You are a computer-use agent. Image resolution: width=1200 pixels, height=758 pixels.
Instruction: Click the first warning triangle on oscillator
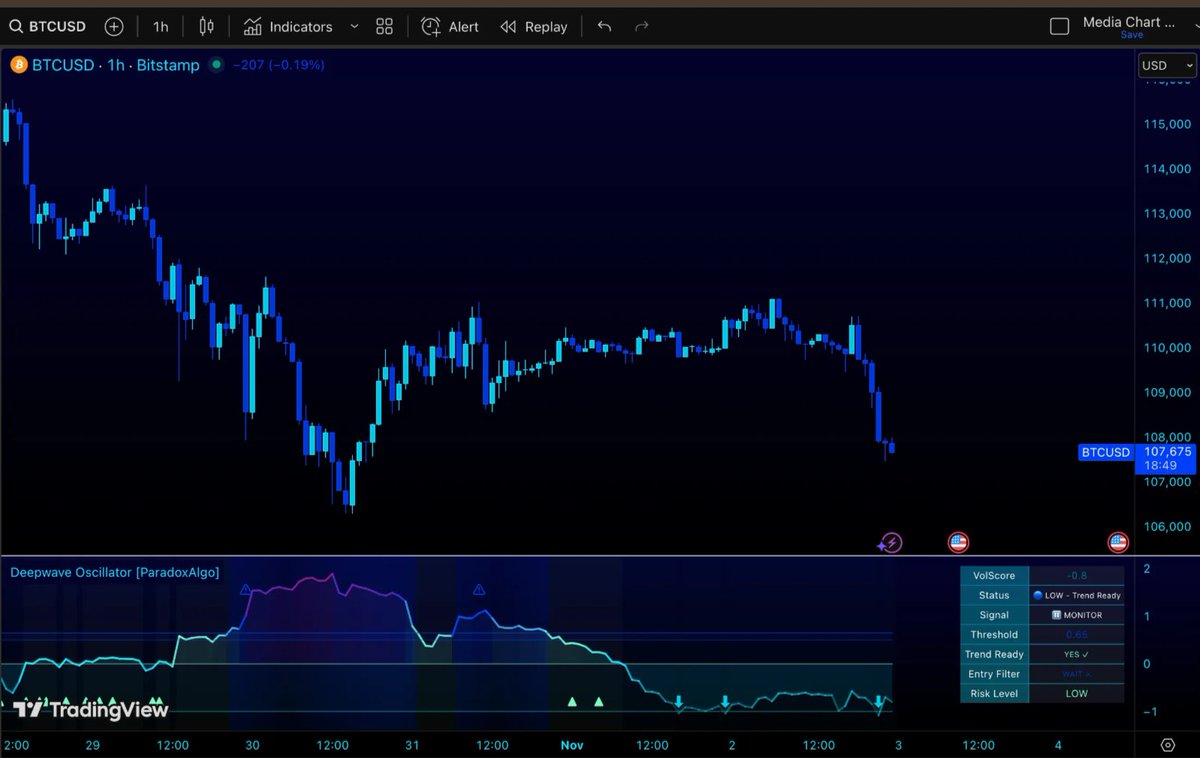[246, 590]
